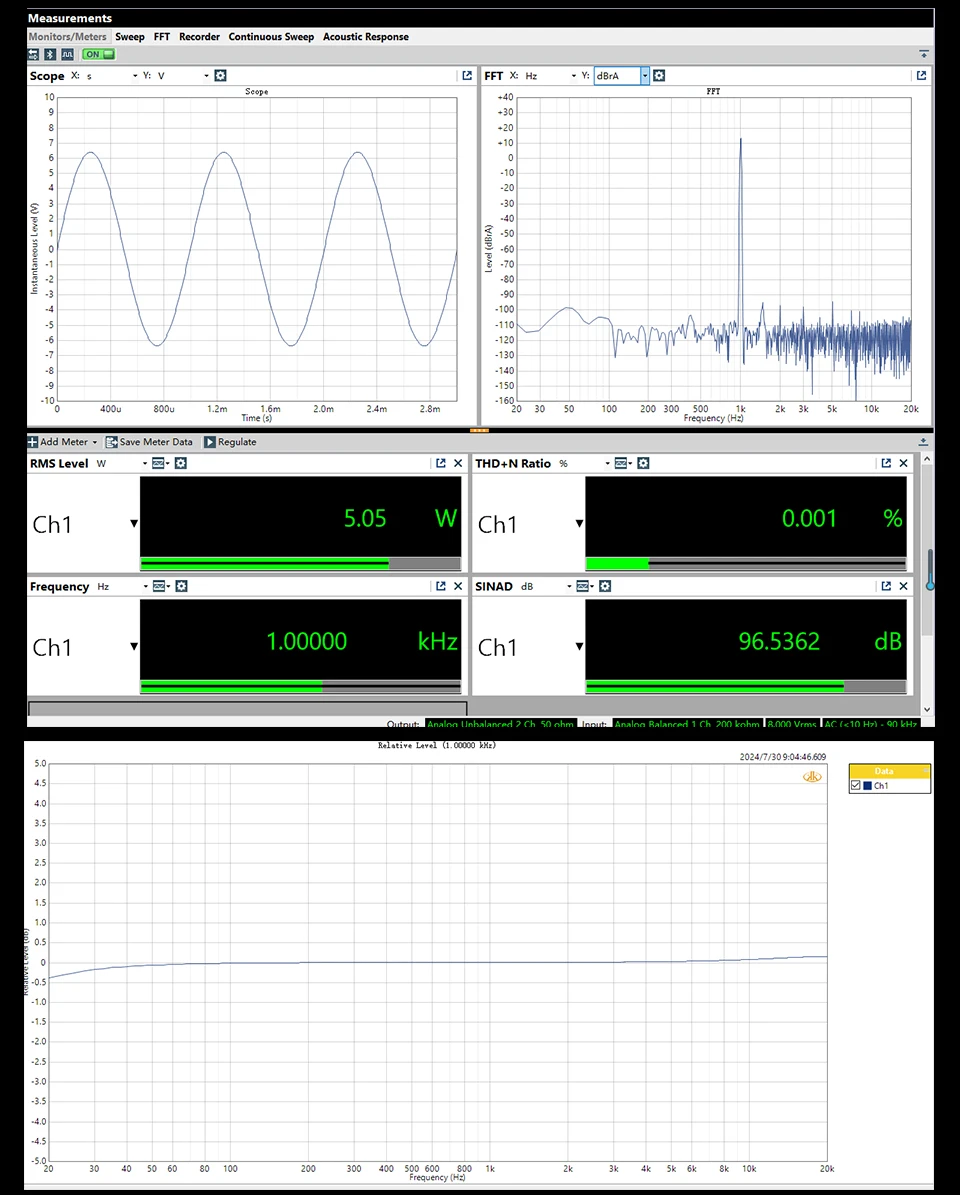Toggle the generator ON switch
The image size is (960, 1195).
98,54
